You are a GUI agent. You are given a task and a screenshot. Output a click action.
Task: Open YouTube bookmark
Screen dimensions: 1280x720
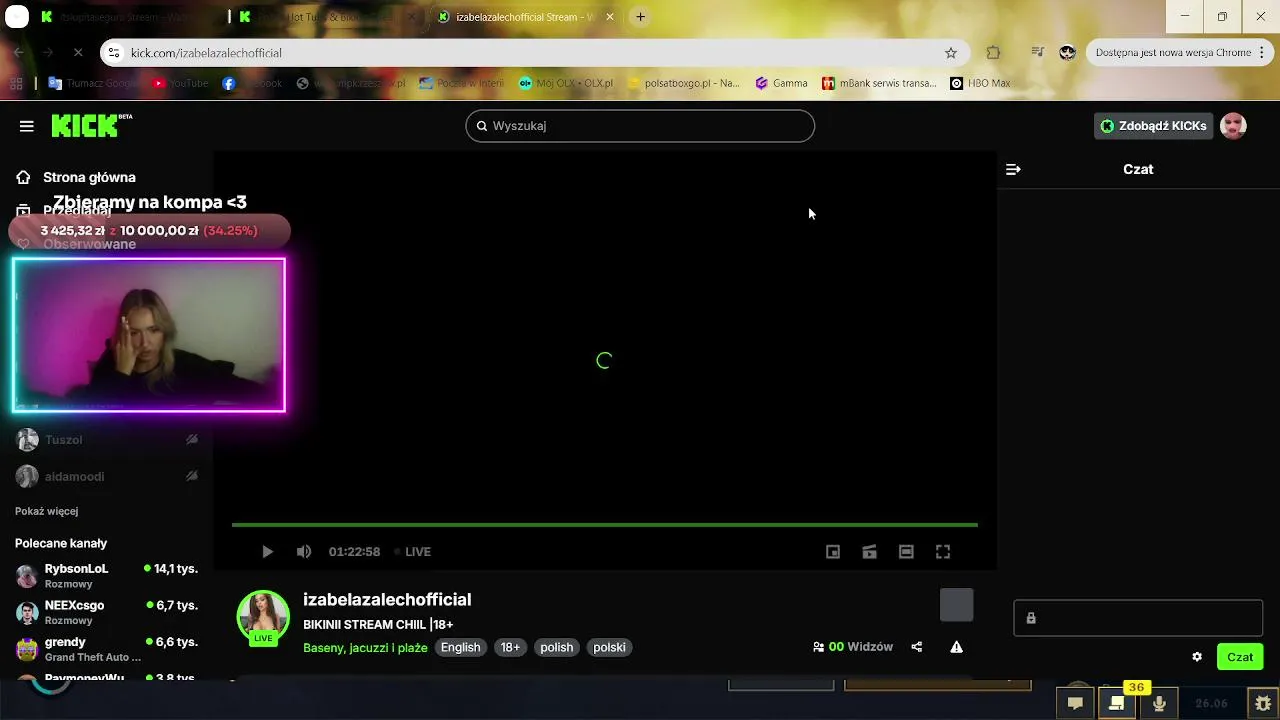click(180, 83)
